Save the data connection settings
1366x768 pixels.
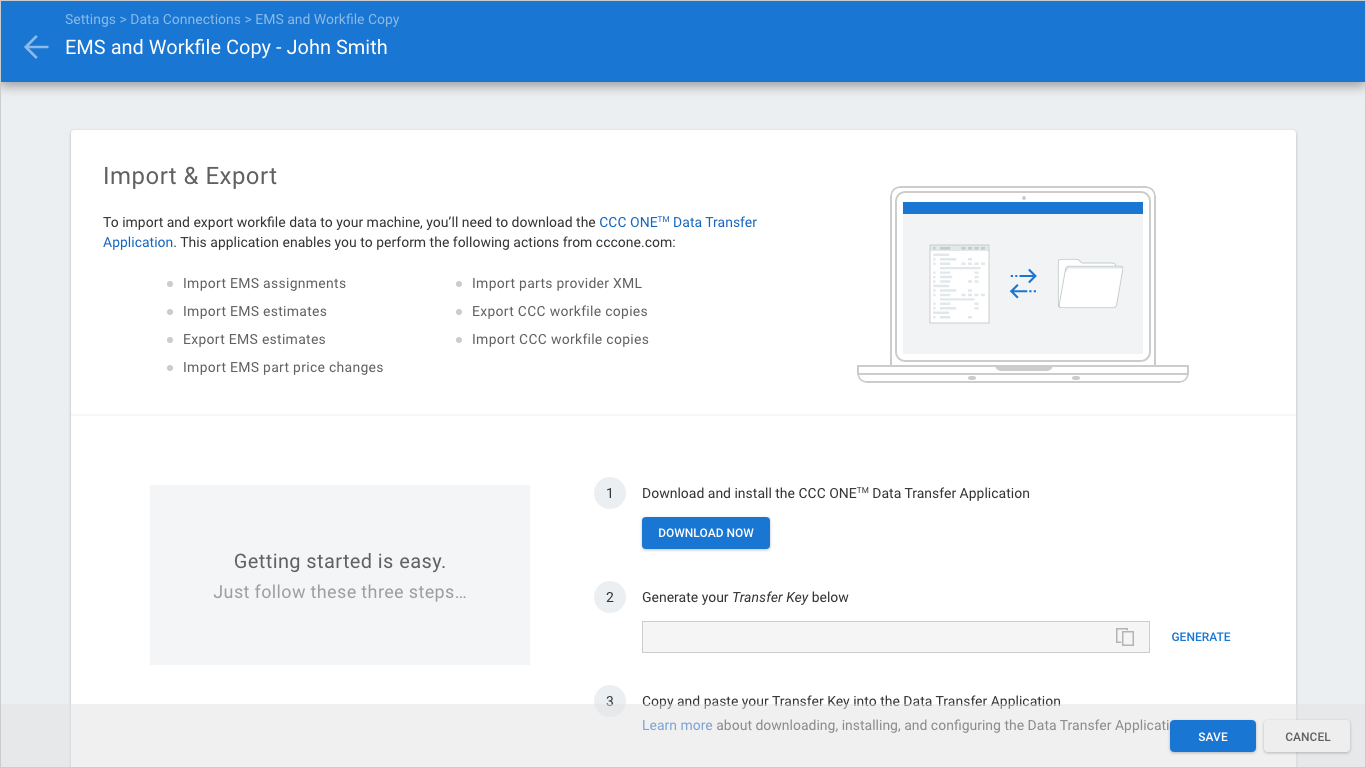[1213, 737]
